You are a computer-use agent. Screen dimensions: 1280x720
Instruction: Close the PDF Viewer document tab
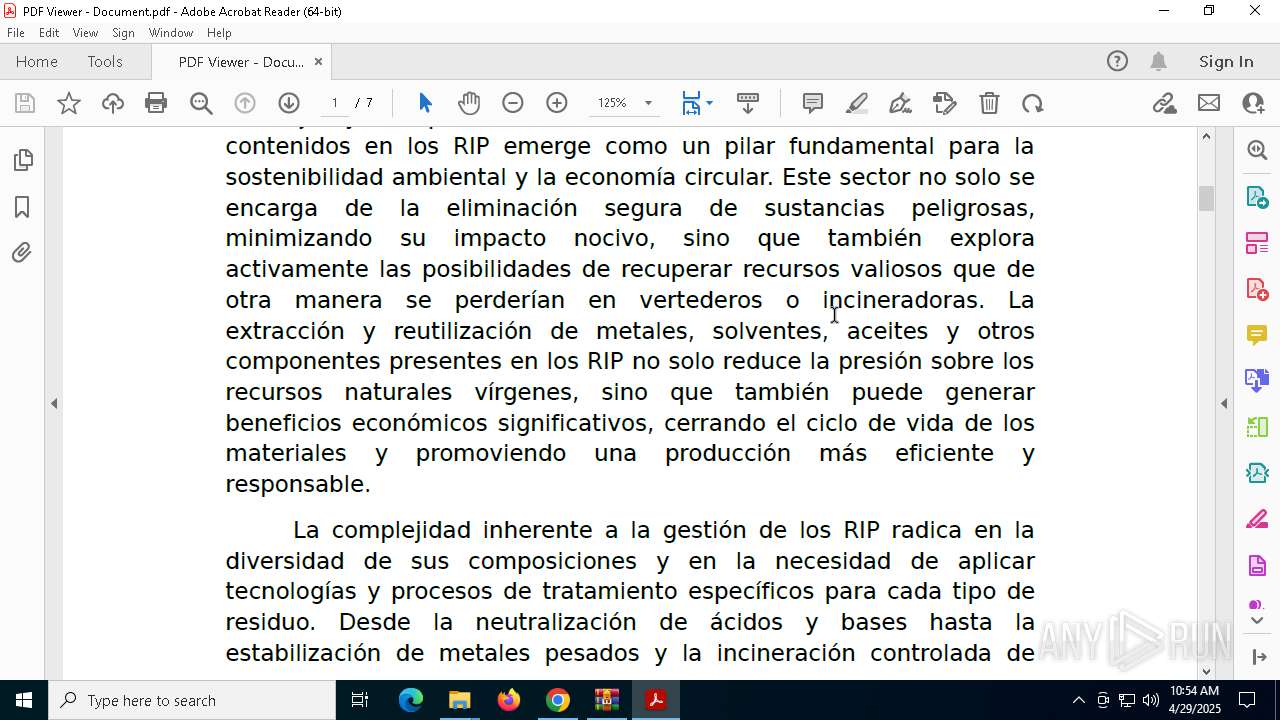[x=318, y=61]
